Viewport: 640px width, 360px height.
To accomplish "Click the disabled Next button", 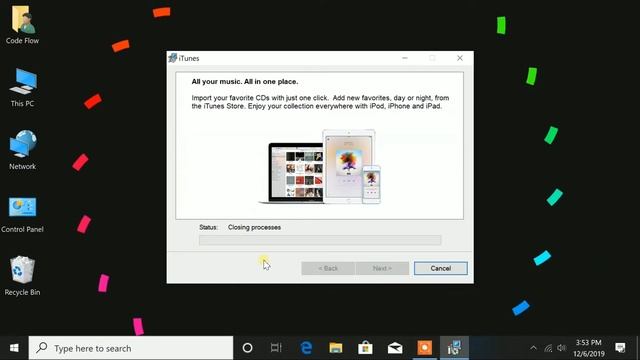I will click(x=382, y=268).
